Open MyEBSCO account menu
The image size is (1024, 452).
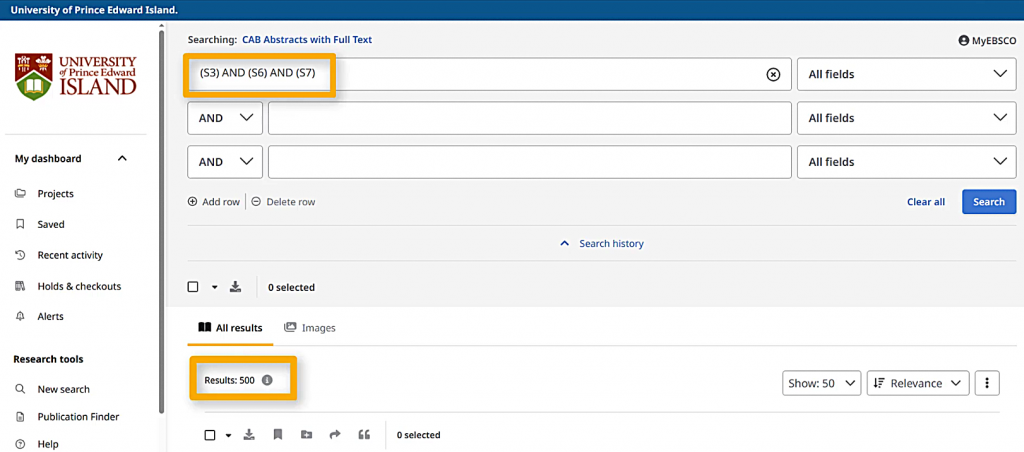coord(987,41)
